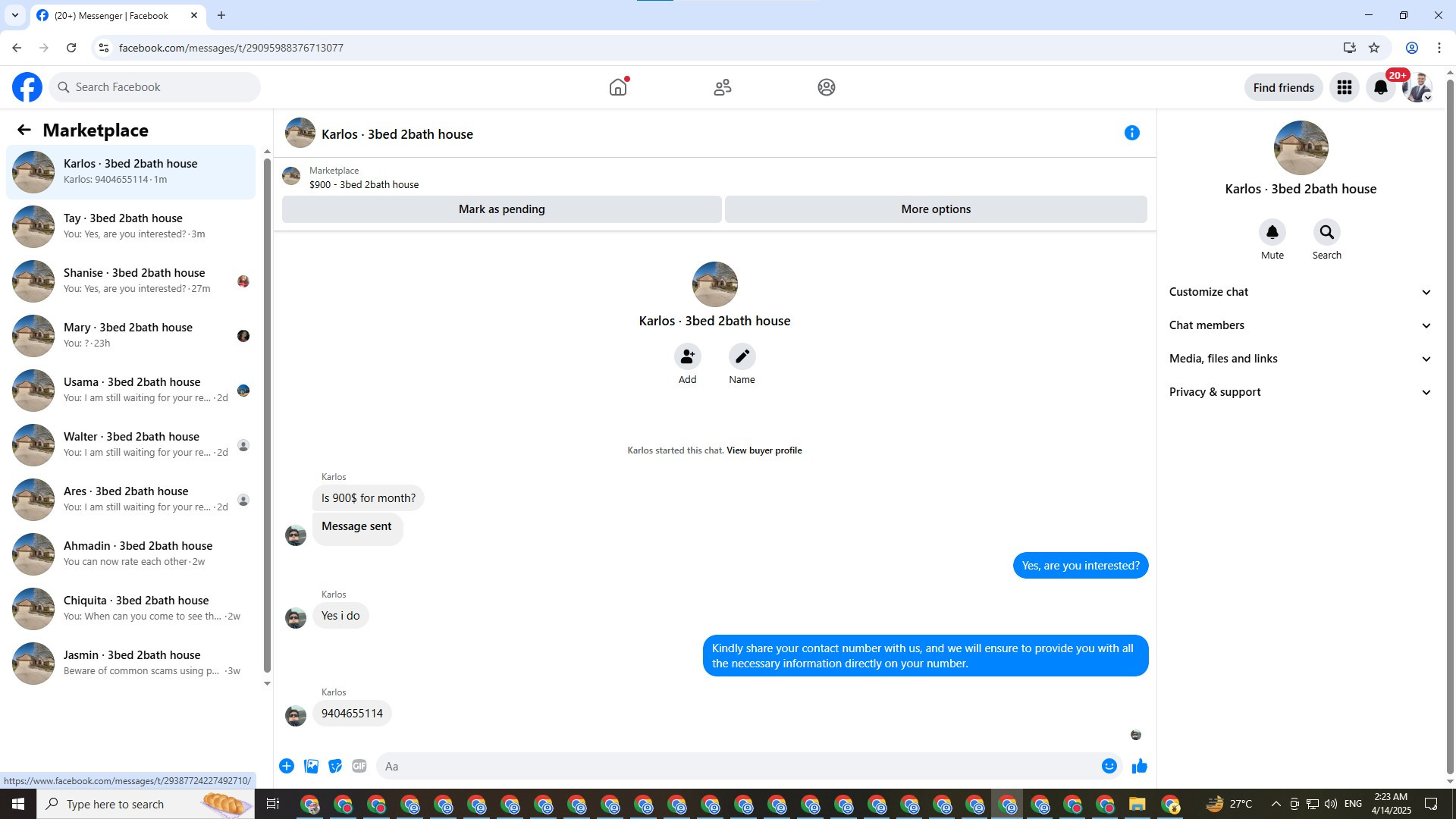Go to the Facebook Home tab
This screenshot has width=1456, height=819.
click(x=618, y=87)
